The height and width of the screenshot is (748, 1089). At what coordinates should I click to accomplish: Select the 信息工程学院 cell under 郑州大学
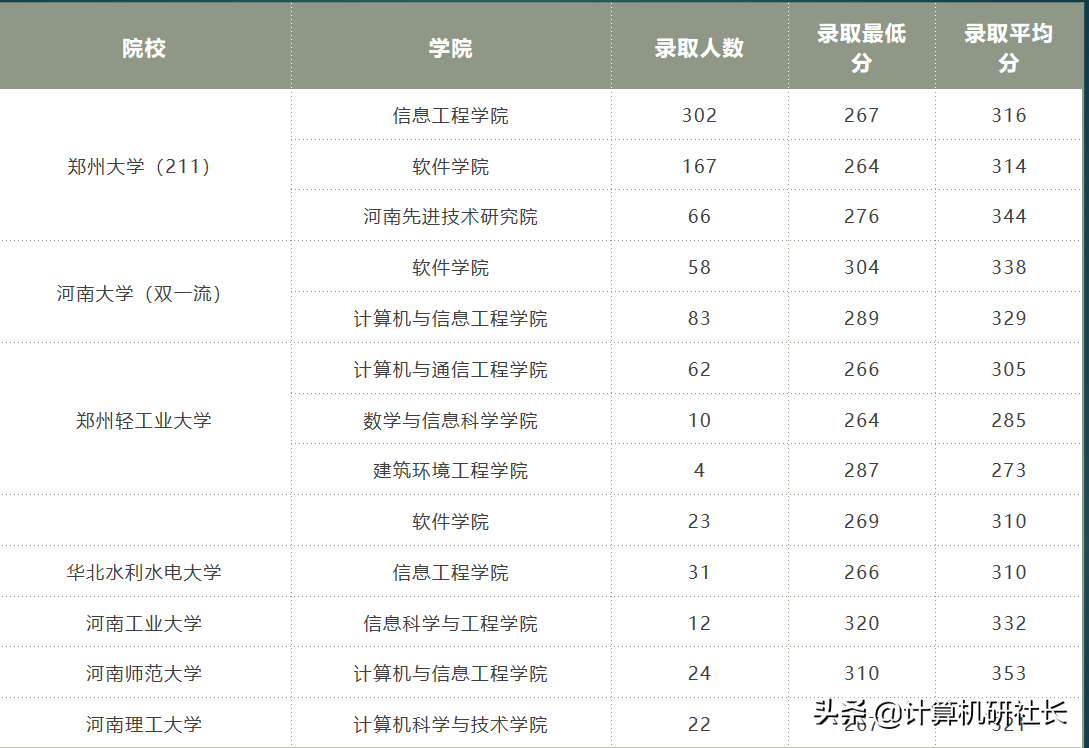tap(450, 114)
